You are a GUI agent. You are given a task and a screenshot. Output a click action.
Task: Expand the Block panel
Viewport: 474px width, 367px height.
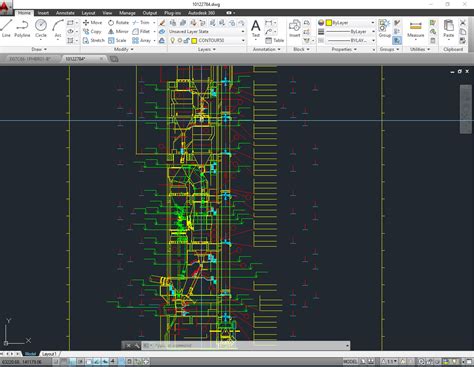click(x=301, y=49)
